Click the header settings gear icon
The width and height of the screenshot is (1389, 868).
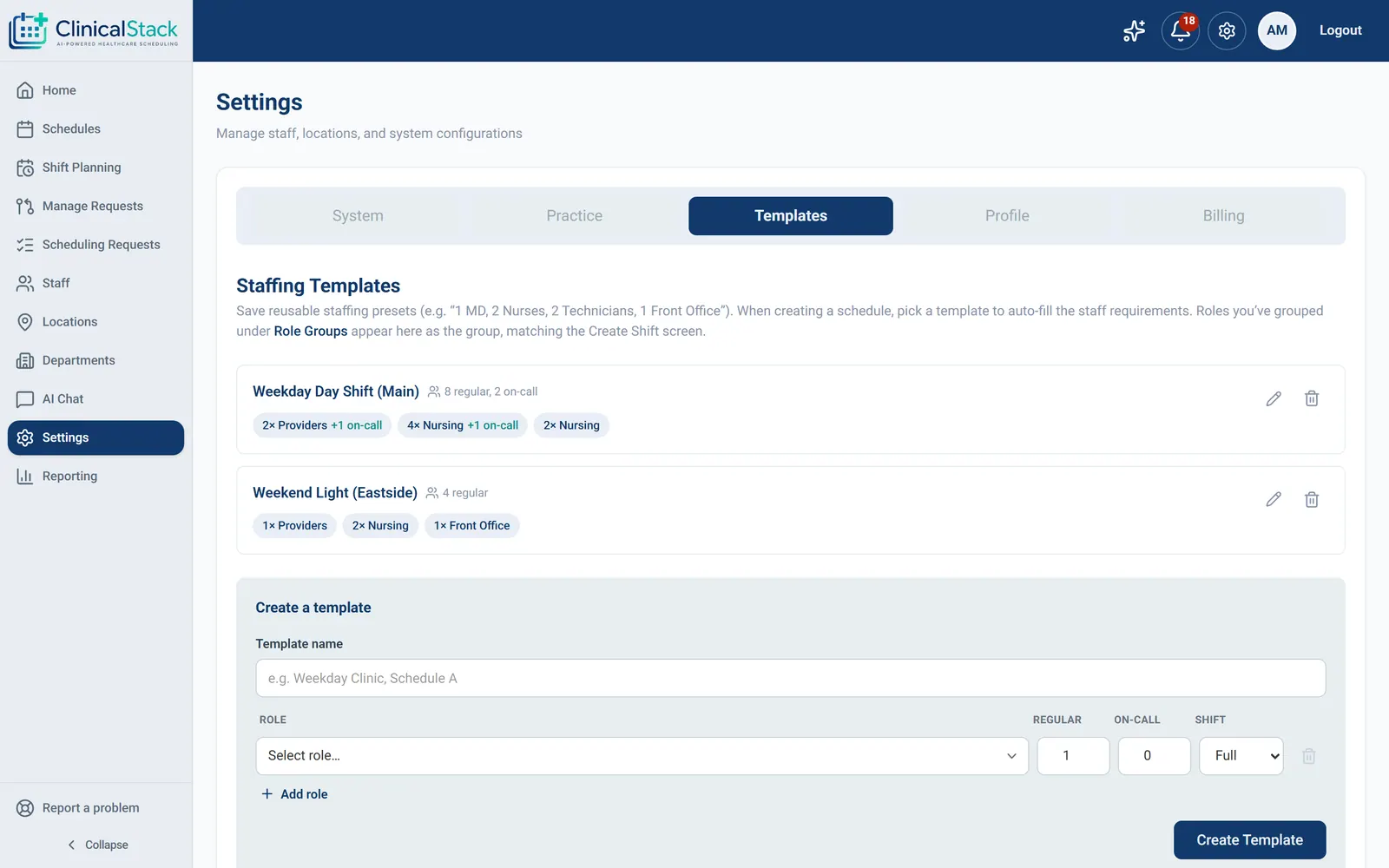1227,31
